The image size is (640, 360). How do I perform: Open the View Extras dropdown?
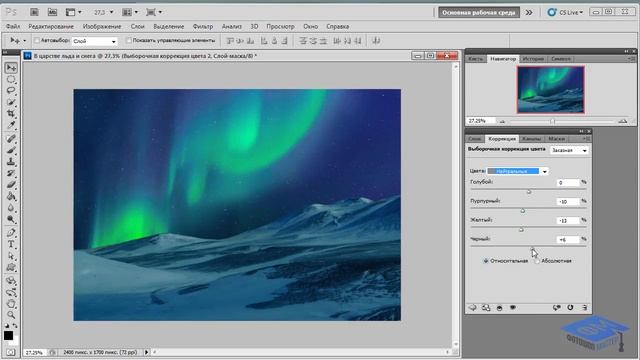click(x=74, y=12)
